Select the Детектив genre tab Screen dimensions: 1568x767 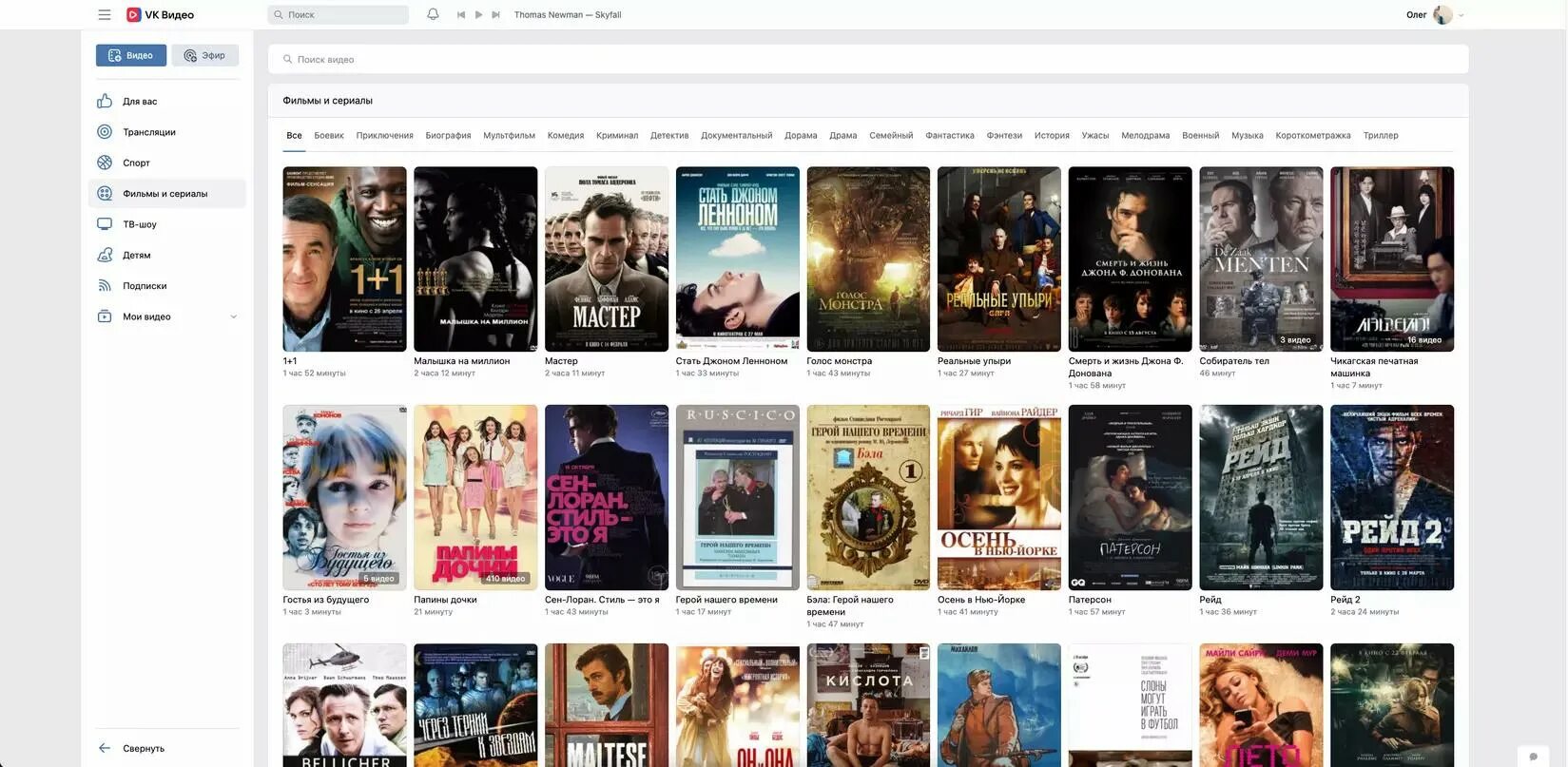[669, 135]
